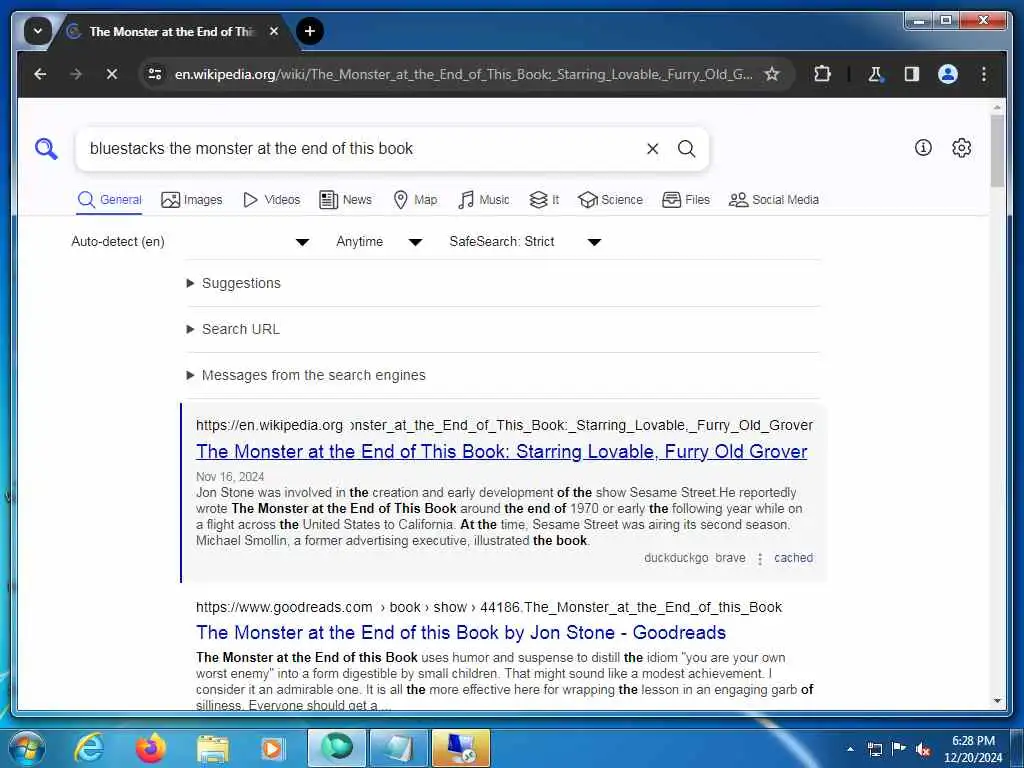
Task: Open search preferences gear icon
Action: [961, 148]
